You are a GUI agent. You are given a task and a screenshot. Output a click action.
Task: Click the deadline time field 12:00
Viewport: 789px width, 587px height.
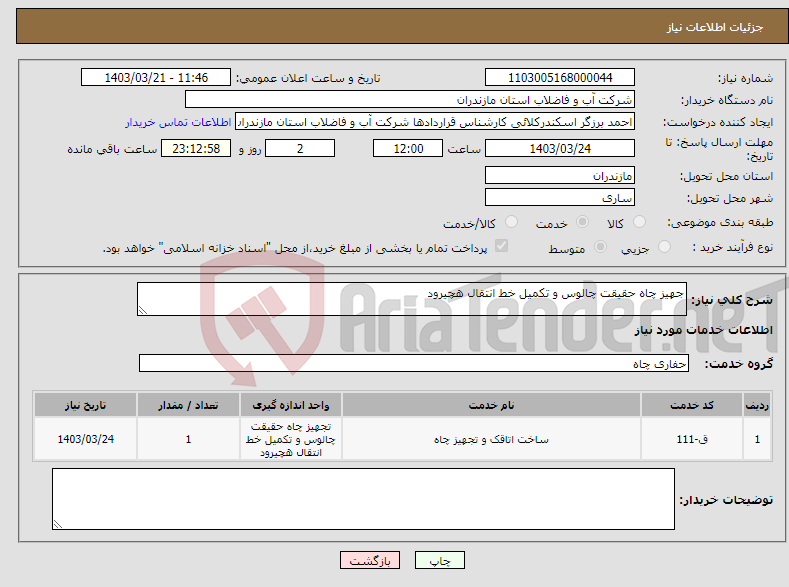408,148
